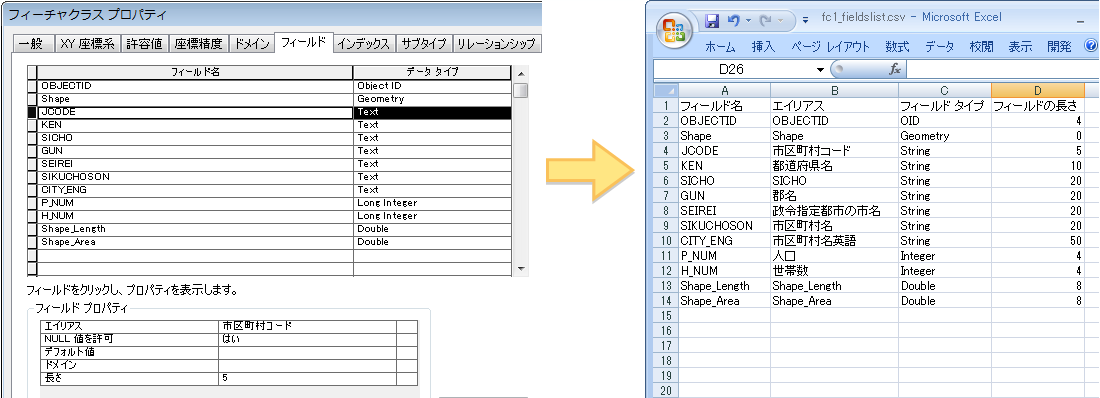Click Excel cell 政令指定都市の市名
This screenshot has width=1100, height=398.
pos(834,211)
